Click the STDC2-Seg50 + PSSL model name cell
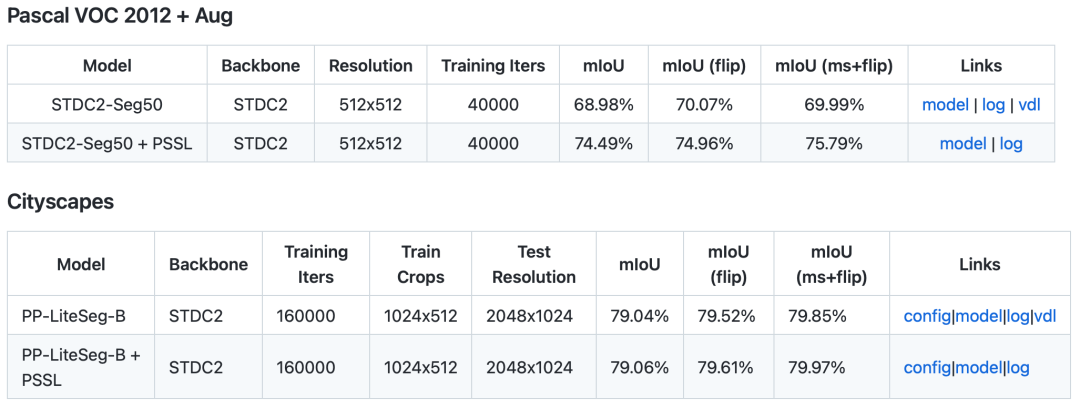The image size is (1080, 408). click(106, 143)
